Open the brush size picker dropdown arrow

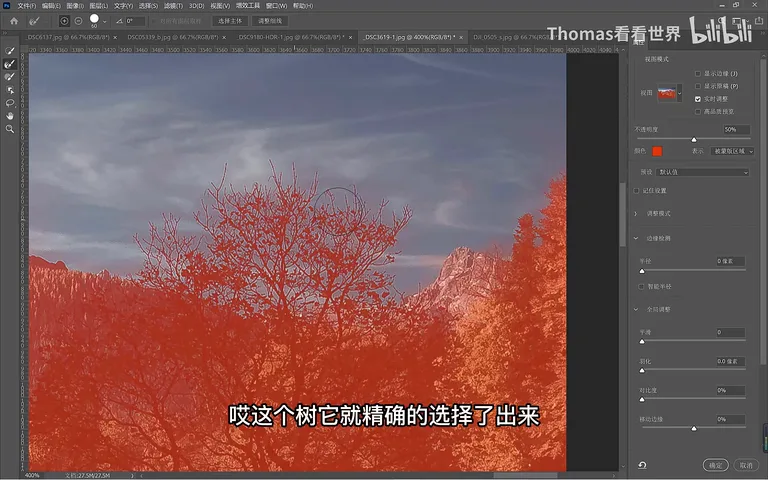point(105,22)
